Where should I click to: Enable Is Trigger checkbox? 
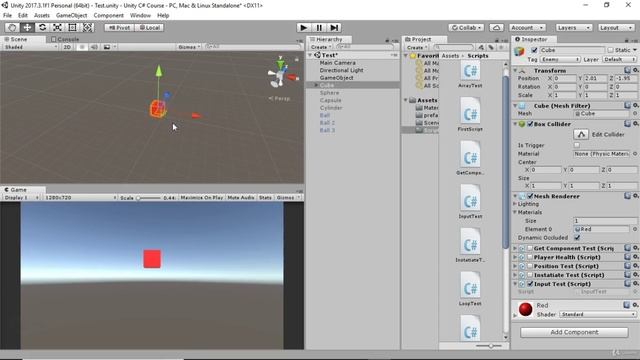coord(577,145)
